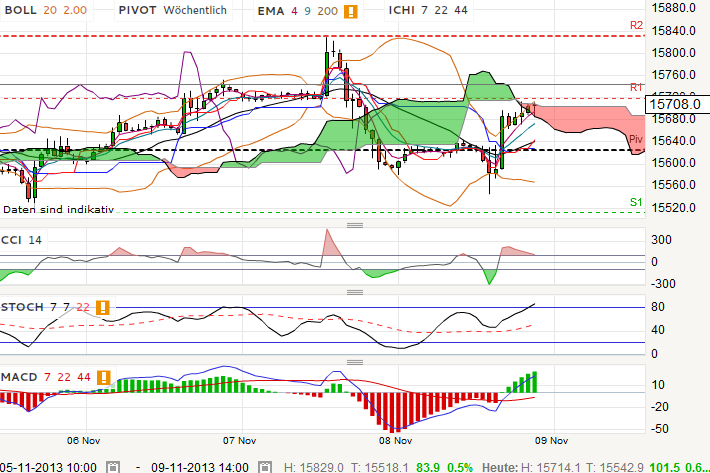Click the 'Daten sind indikativ' notice

tap(58, 210)
